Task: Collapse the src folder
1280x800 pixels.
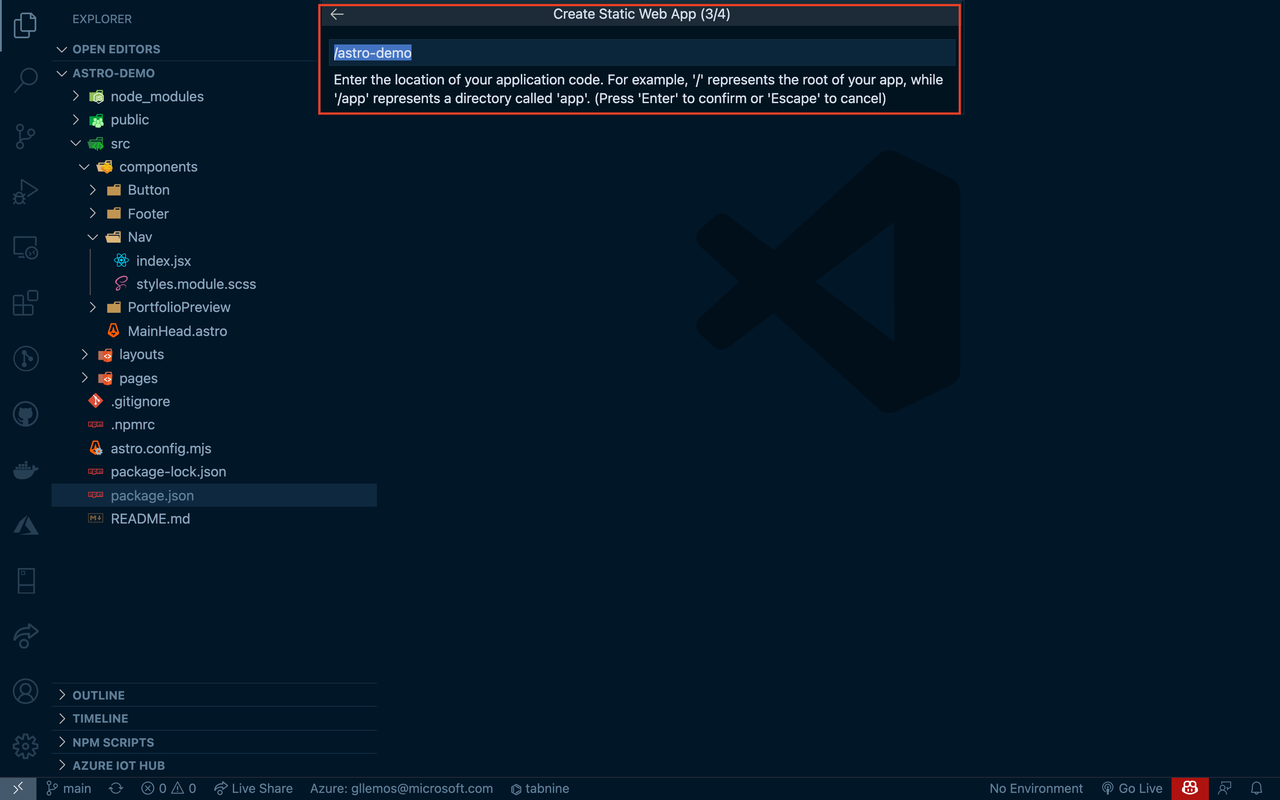Action: pos(214,143)
